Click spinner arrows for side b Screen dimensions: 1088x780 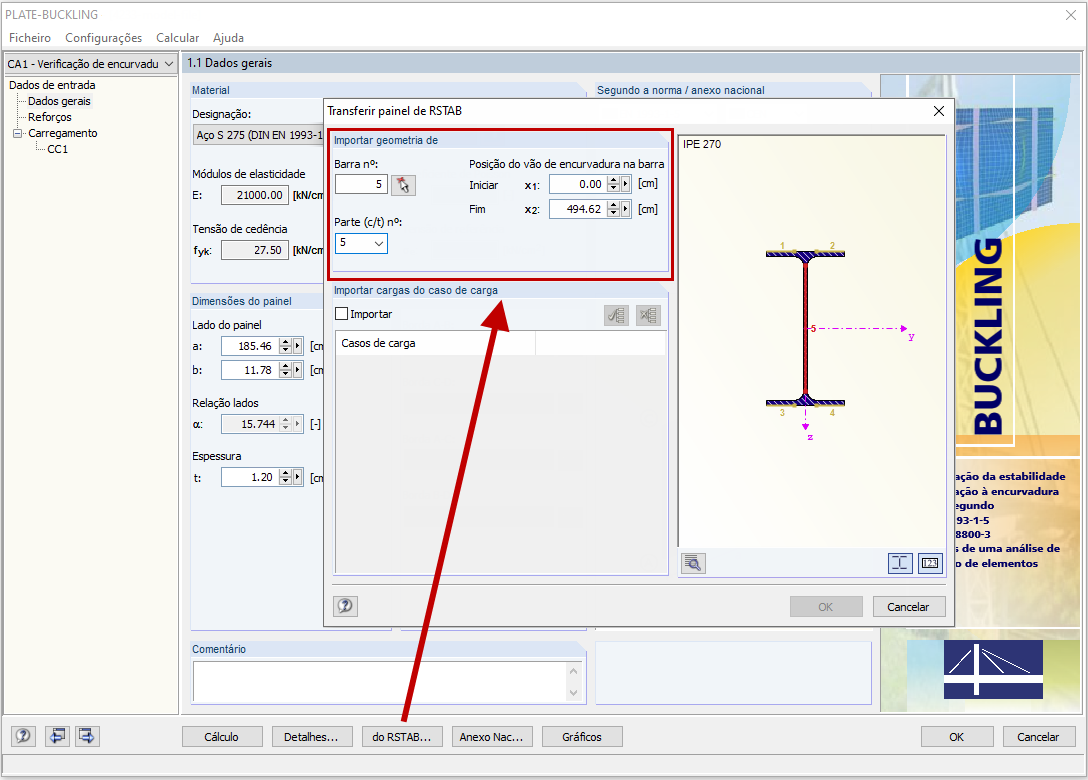pyautogui.click(x=285, y=370)
